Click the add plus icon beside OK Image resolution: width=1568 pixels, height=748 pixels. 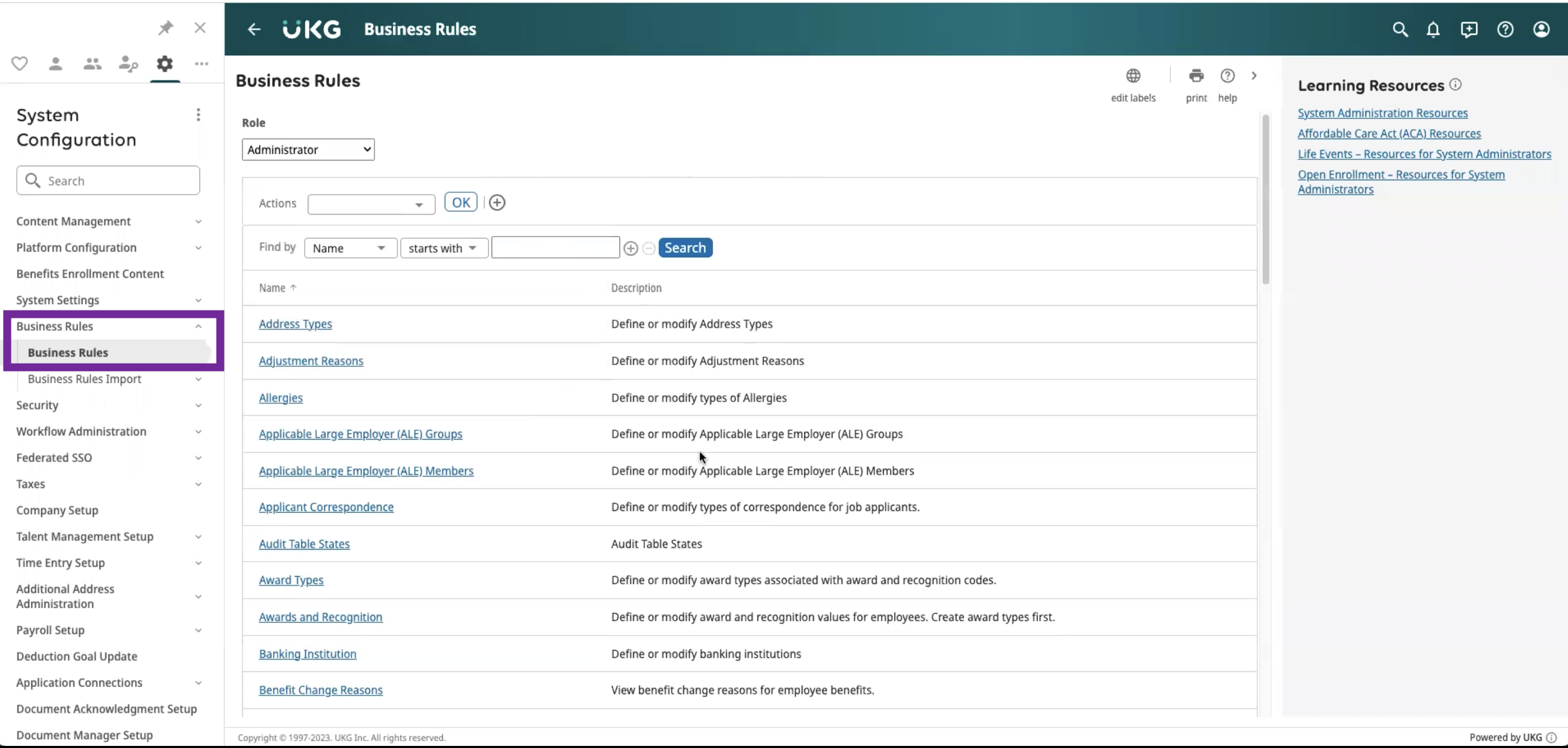tap(496, 203)
